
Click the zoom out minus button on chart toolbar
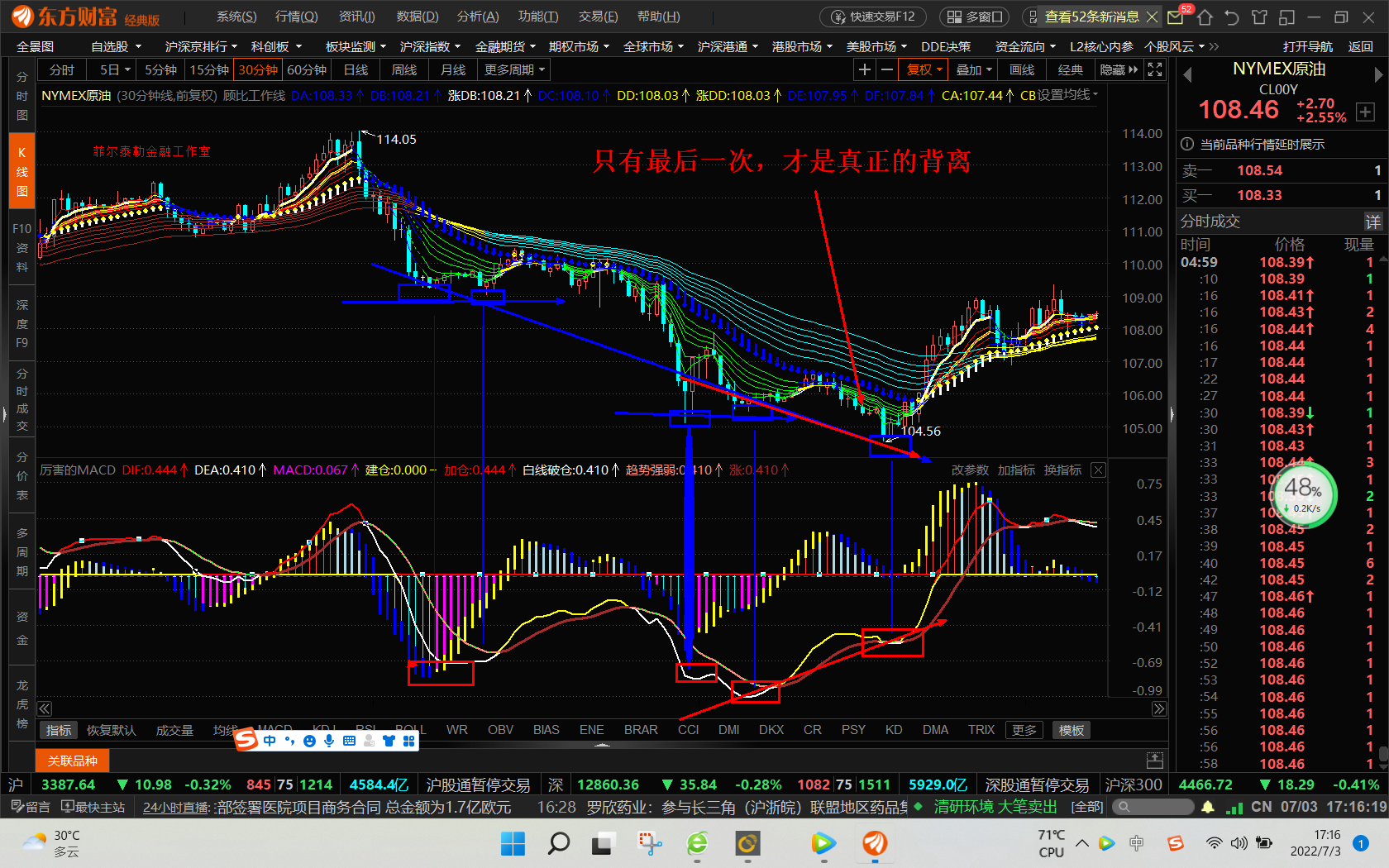[887, 70]
